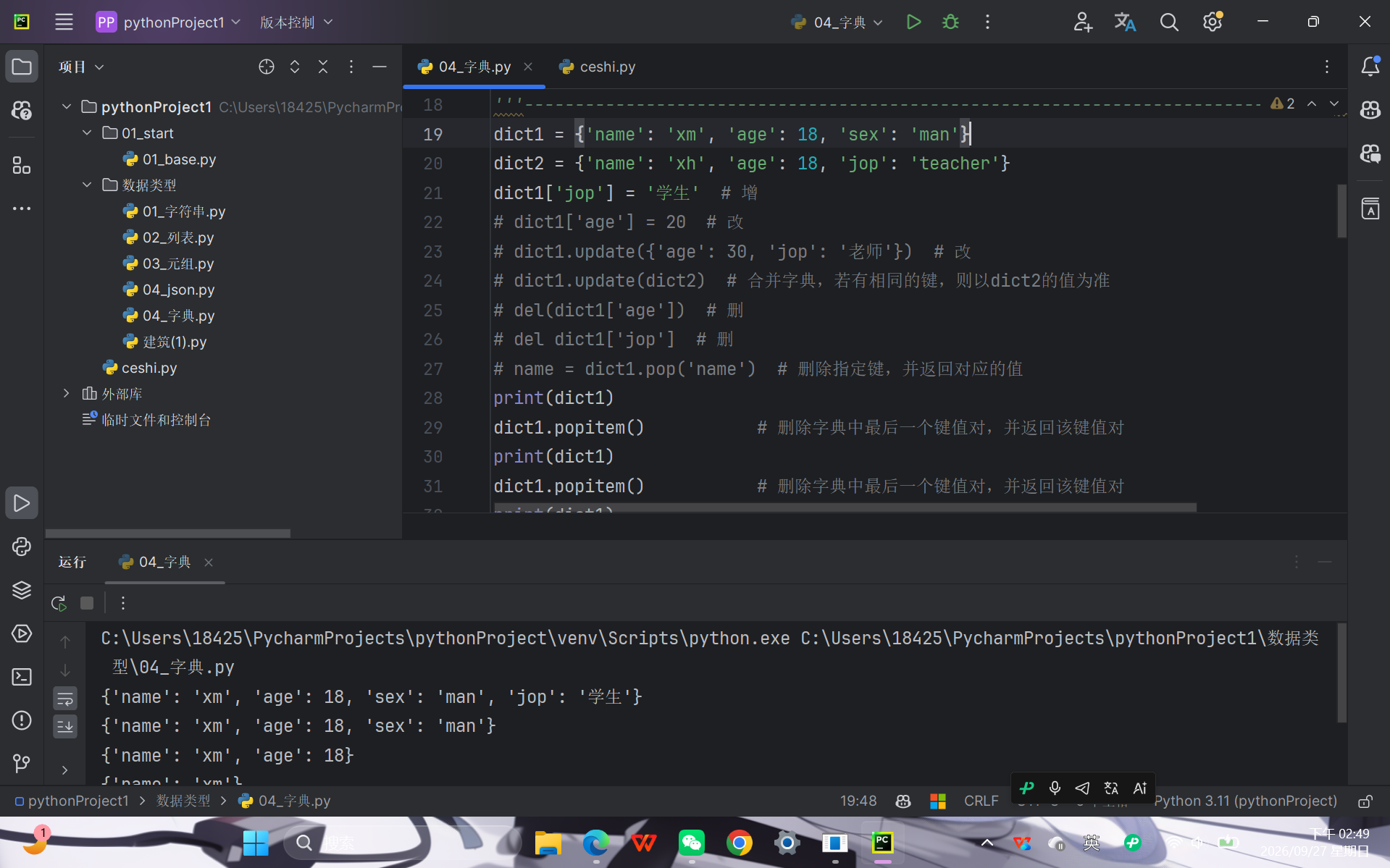Viewport: 1390px width, 868px height.
Task: Open the notifications bell panel
Action: pos(1370,67)
